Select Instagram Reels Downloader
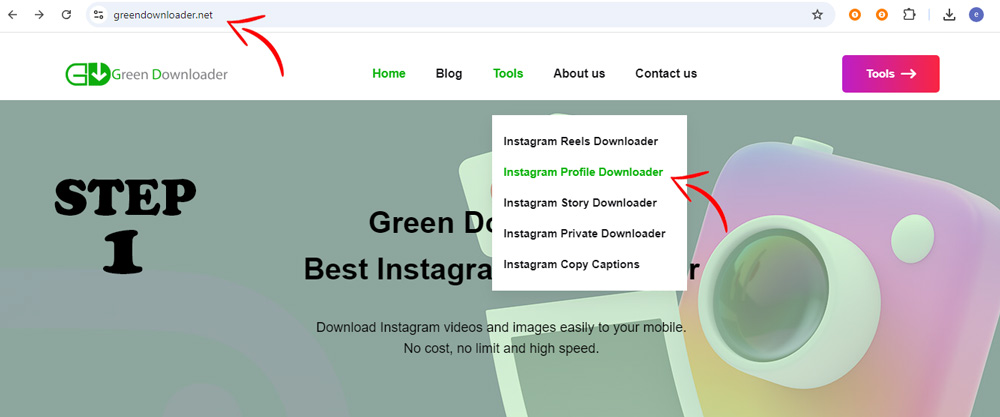The image size is (1000, 417). coord(580,141)
